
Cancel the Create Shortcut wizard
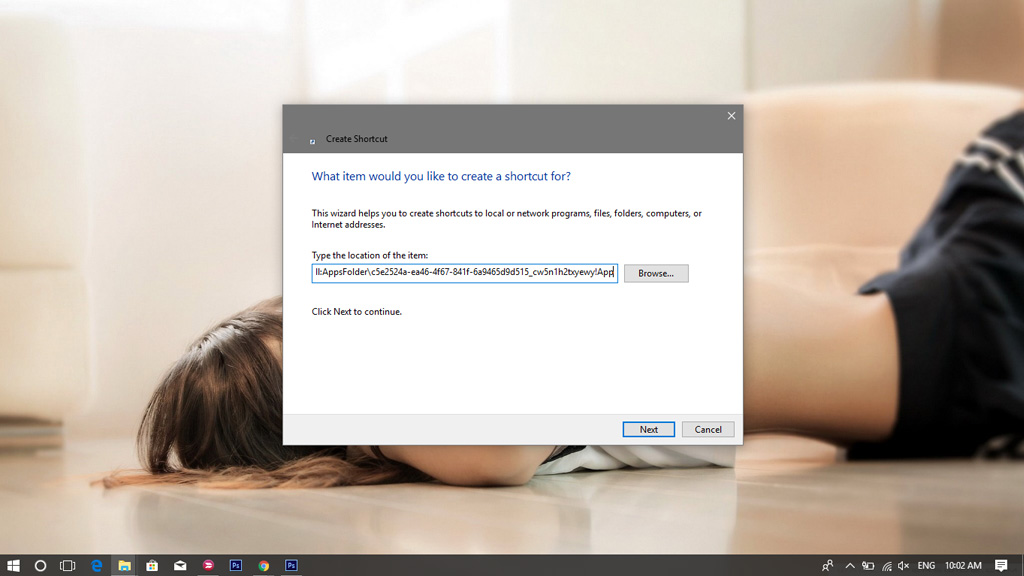coord(708,429)
